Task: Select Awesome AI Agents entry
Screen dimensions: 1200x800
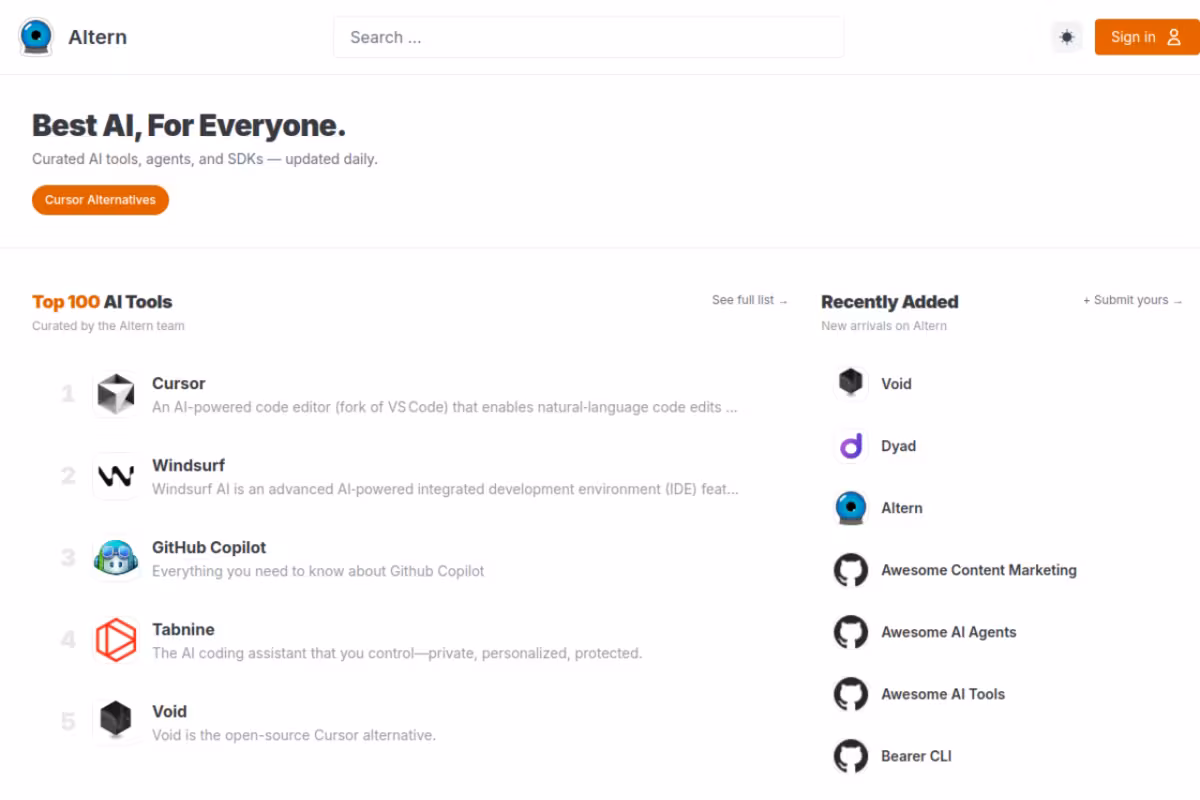Action: tap(949, 632)
